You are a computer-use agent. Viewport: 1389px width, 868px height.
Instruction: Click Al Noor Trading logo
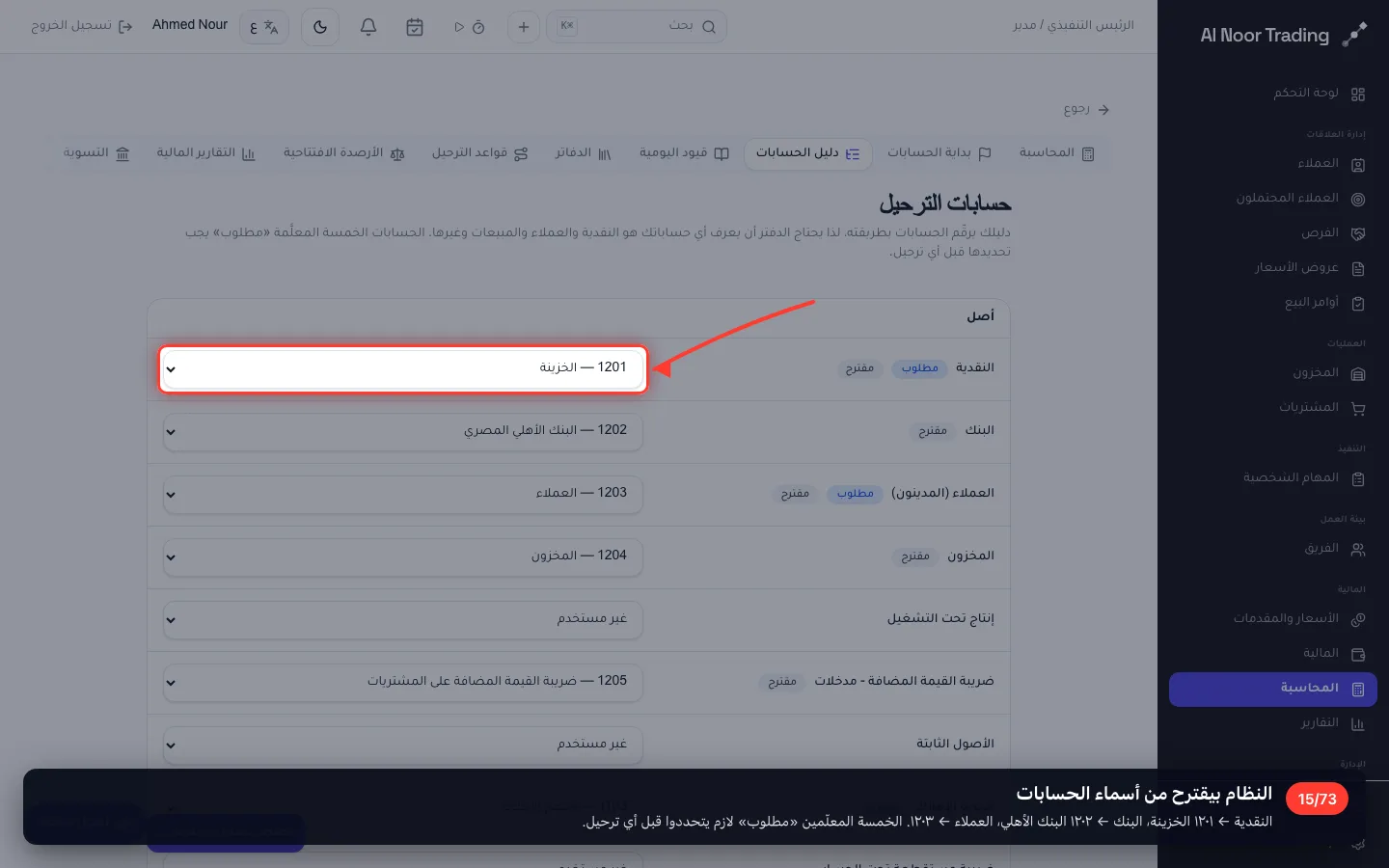click(1284, 36)
